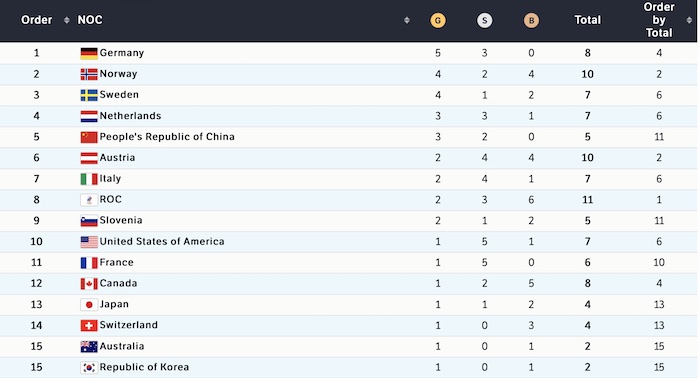The image size is (700, 378).
Task: Open the People's Republic of China link
Action: tap(167, 137)
